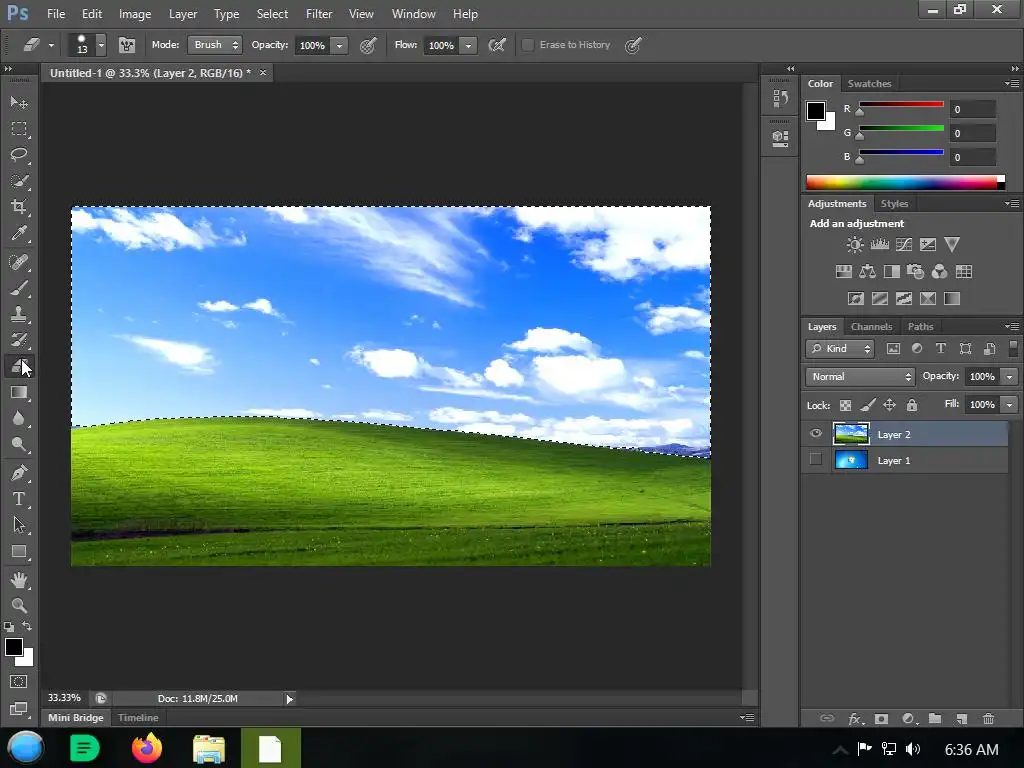The image size is (1024, 768).
Task: Open the eraser Mode dropdown
Action: 216,45
